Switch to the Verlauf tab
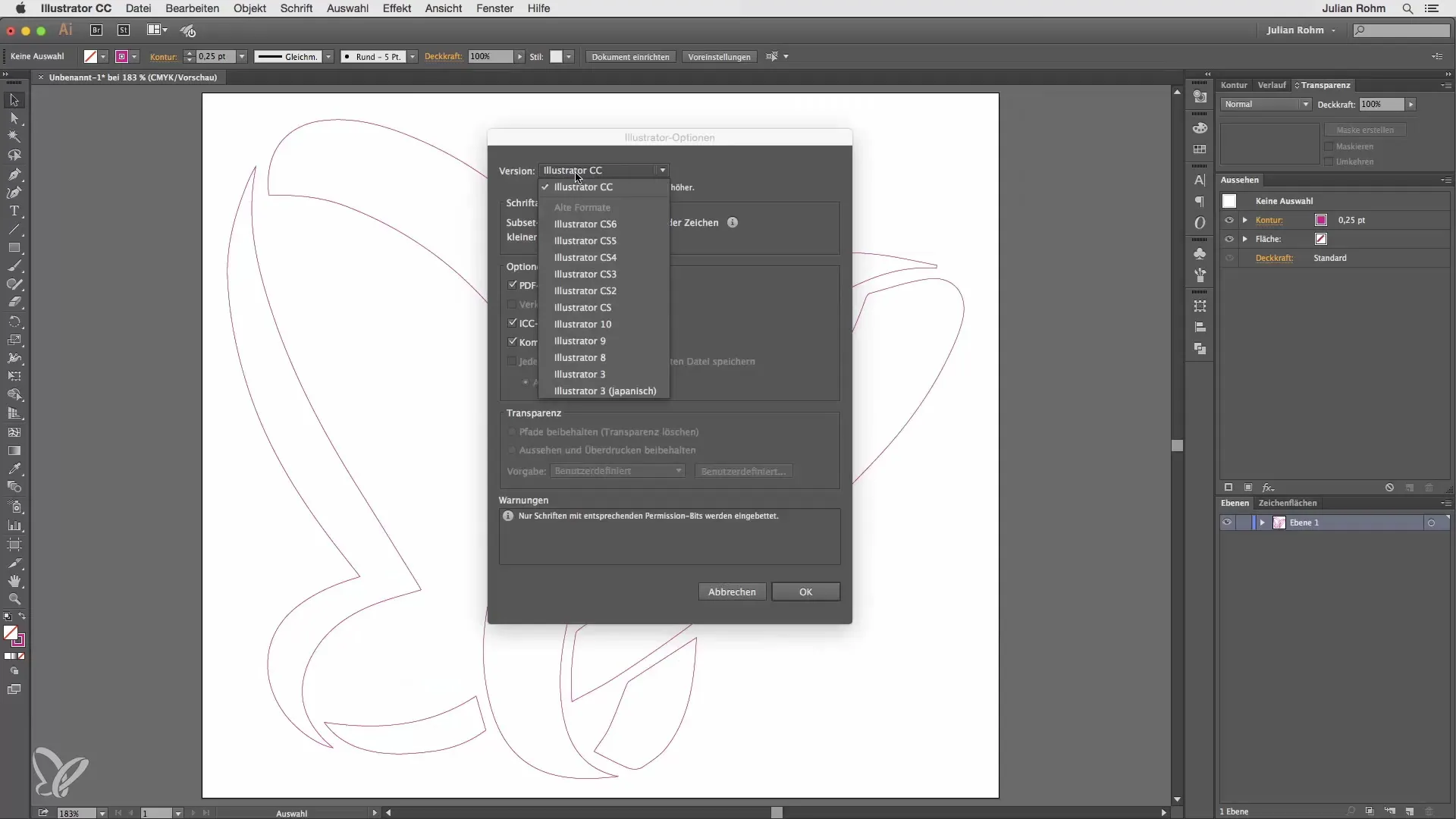1456x819 pixels. [1272, 85]
